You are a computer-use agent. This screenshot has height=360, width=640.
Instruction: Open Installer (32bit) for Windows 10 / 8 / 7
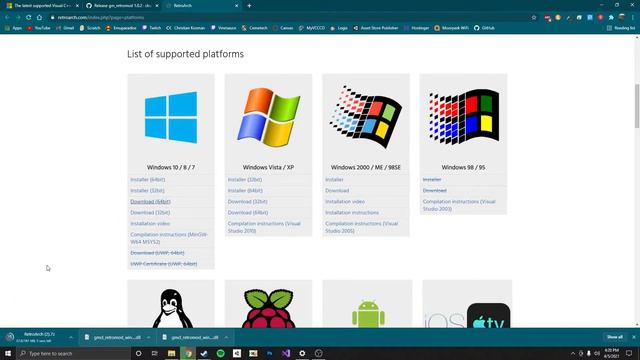tap(147, 191)
